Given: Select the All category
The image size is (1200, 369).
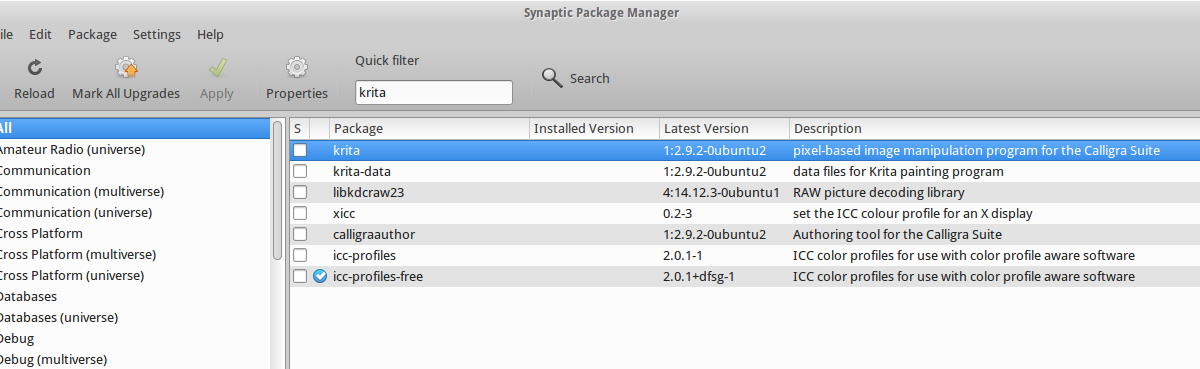Looking at the screenshot, I should point(135,128).
